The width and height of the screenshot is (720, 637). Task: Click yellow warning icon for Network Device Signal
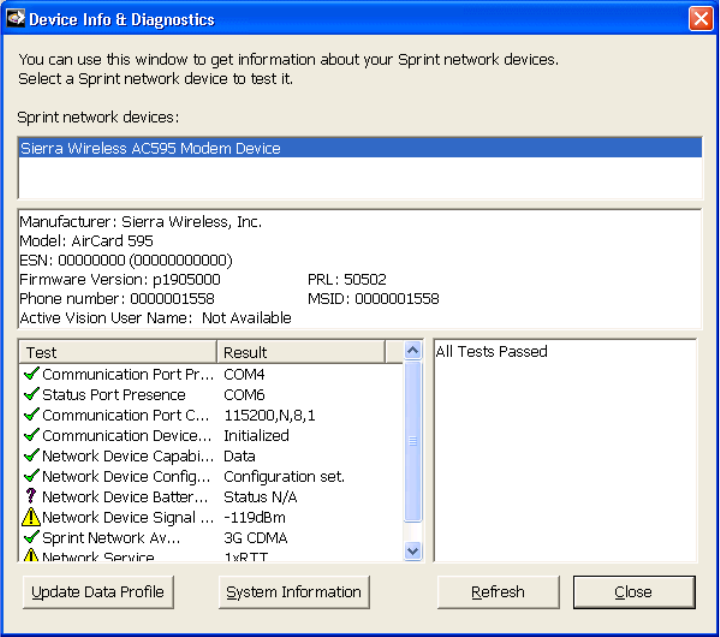(x=31, y=518)
